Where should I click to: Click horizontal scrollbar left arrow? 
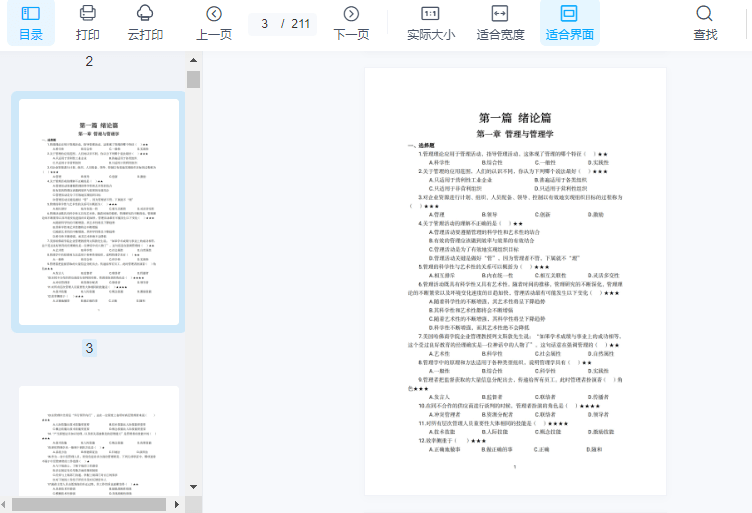pos(4,504)
